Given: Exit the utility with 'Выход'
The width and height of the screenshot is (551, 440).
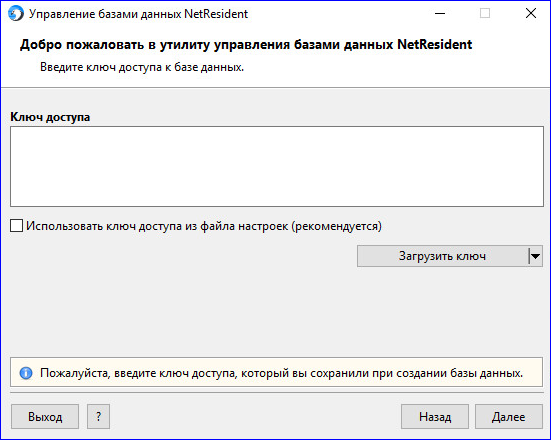Looking at the screenshot, I should coord(45,416).
